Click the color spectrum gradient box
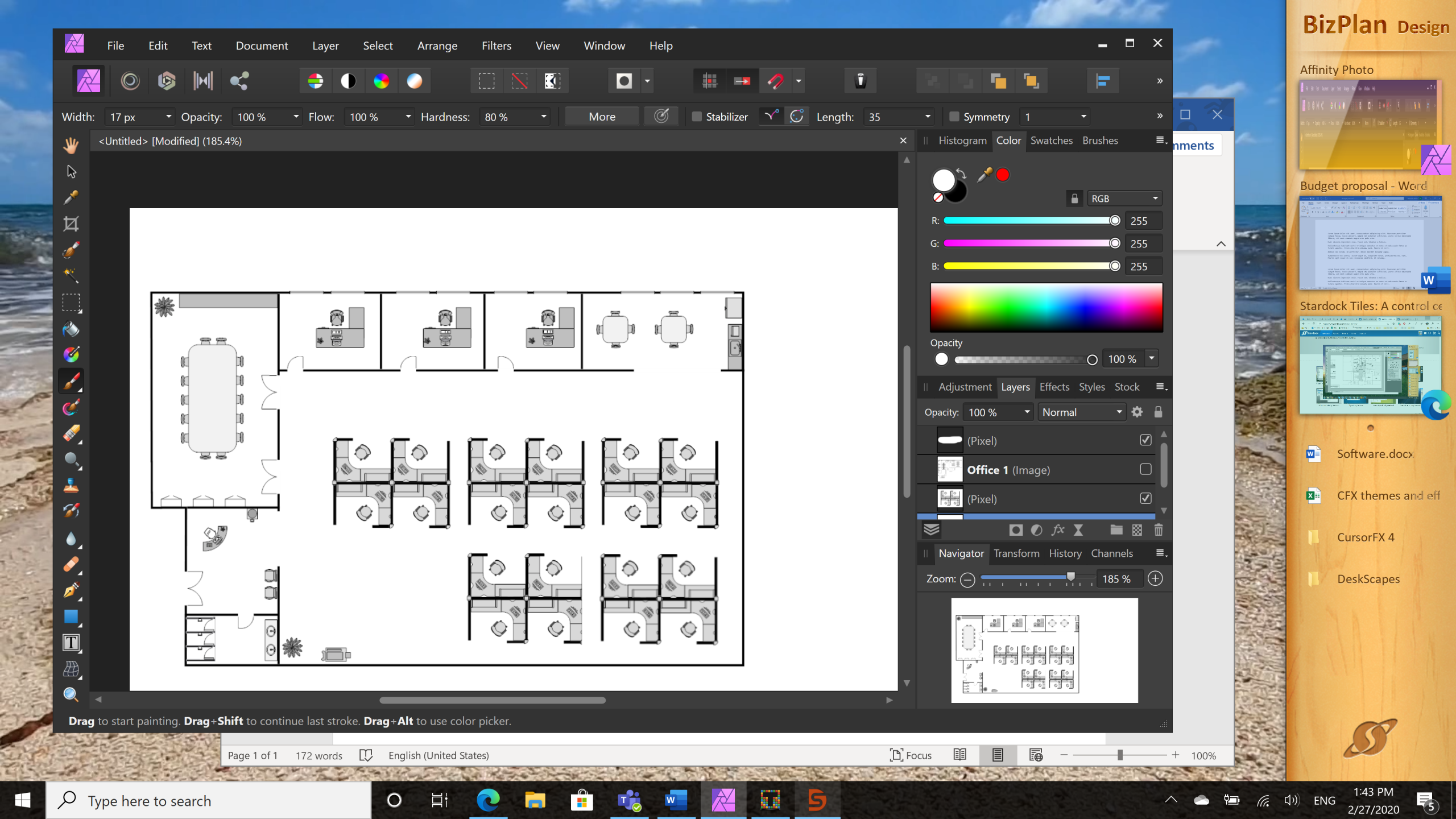Screen dimensions: 1456x819 point(1046,308)
